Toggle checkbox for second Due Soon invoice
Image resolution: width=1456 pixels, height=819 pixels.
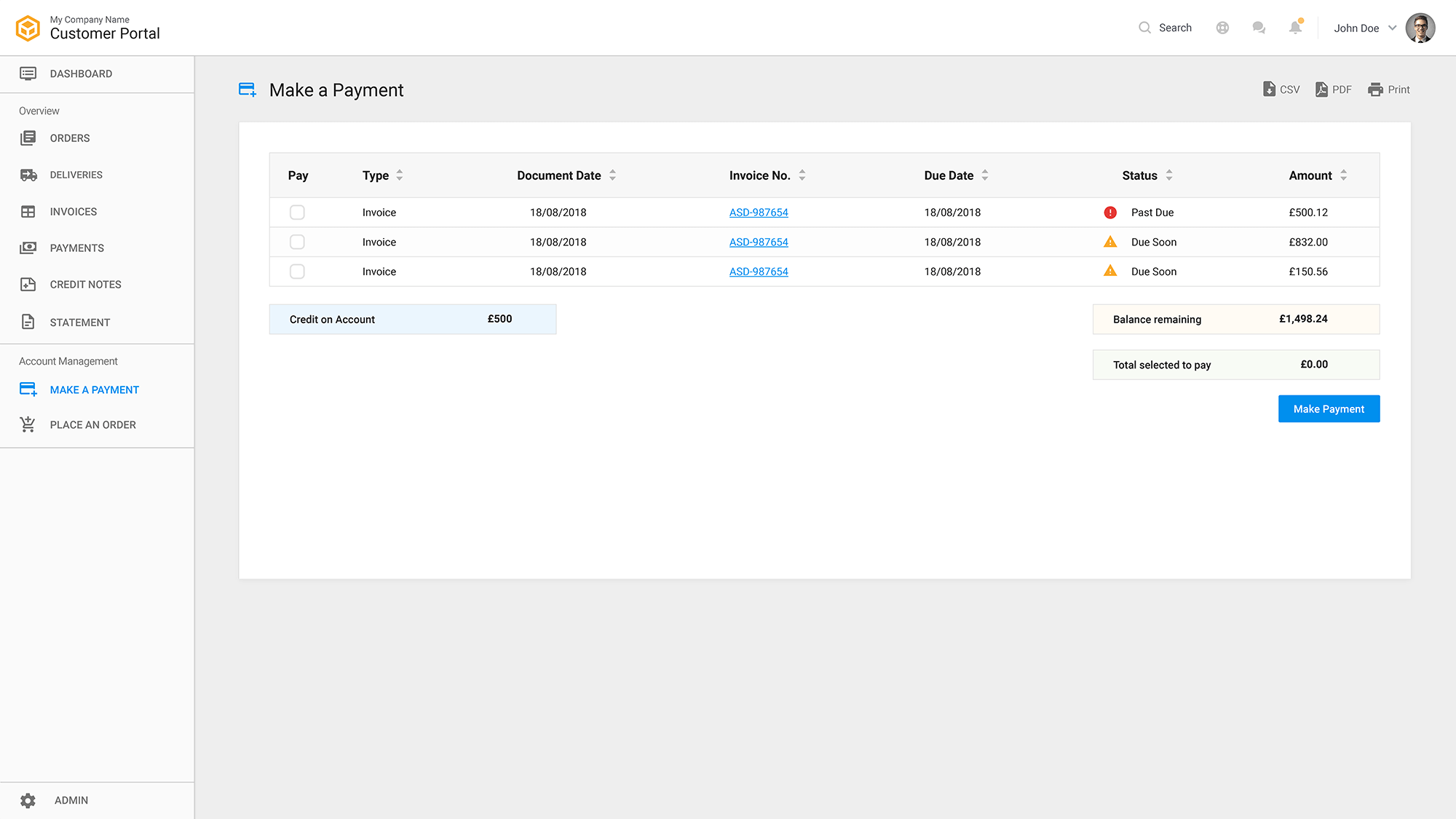297,271
